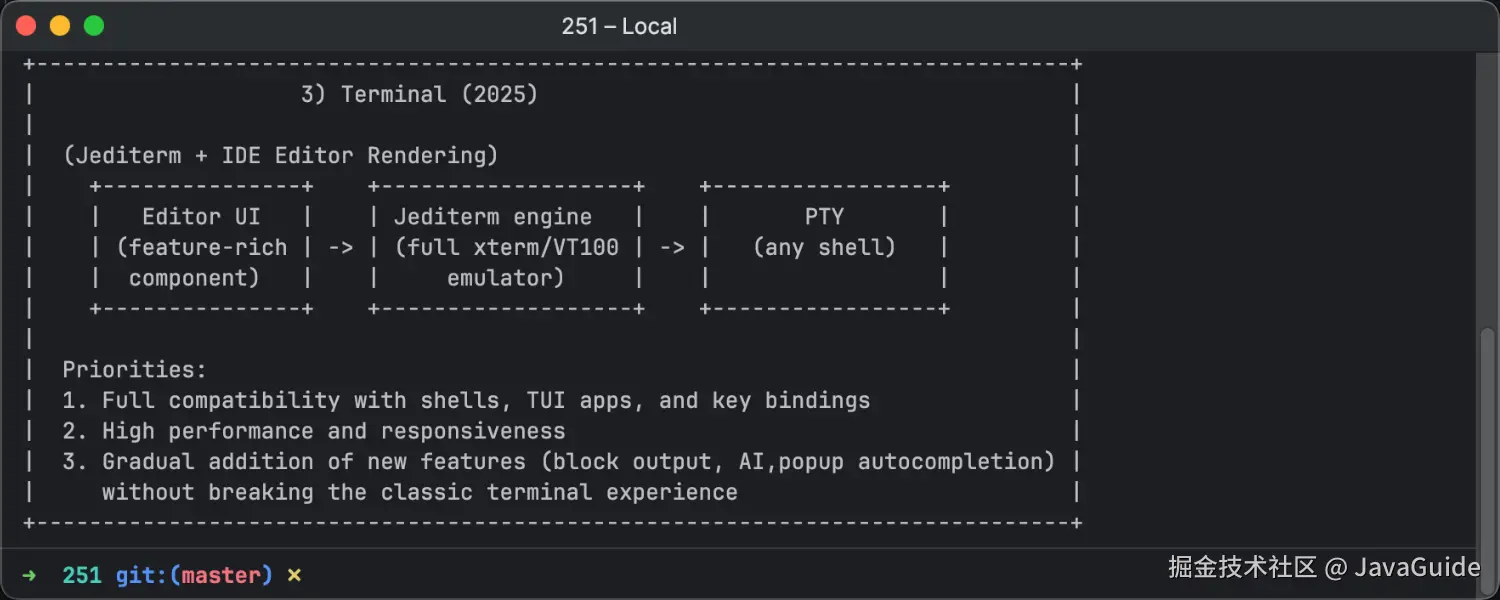Click the "Jediterm engine" box label
Viewport: 1500px width, 600px height.
point(492,217)
